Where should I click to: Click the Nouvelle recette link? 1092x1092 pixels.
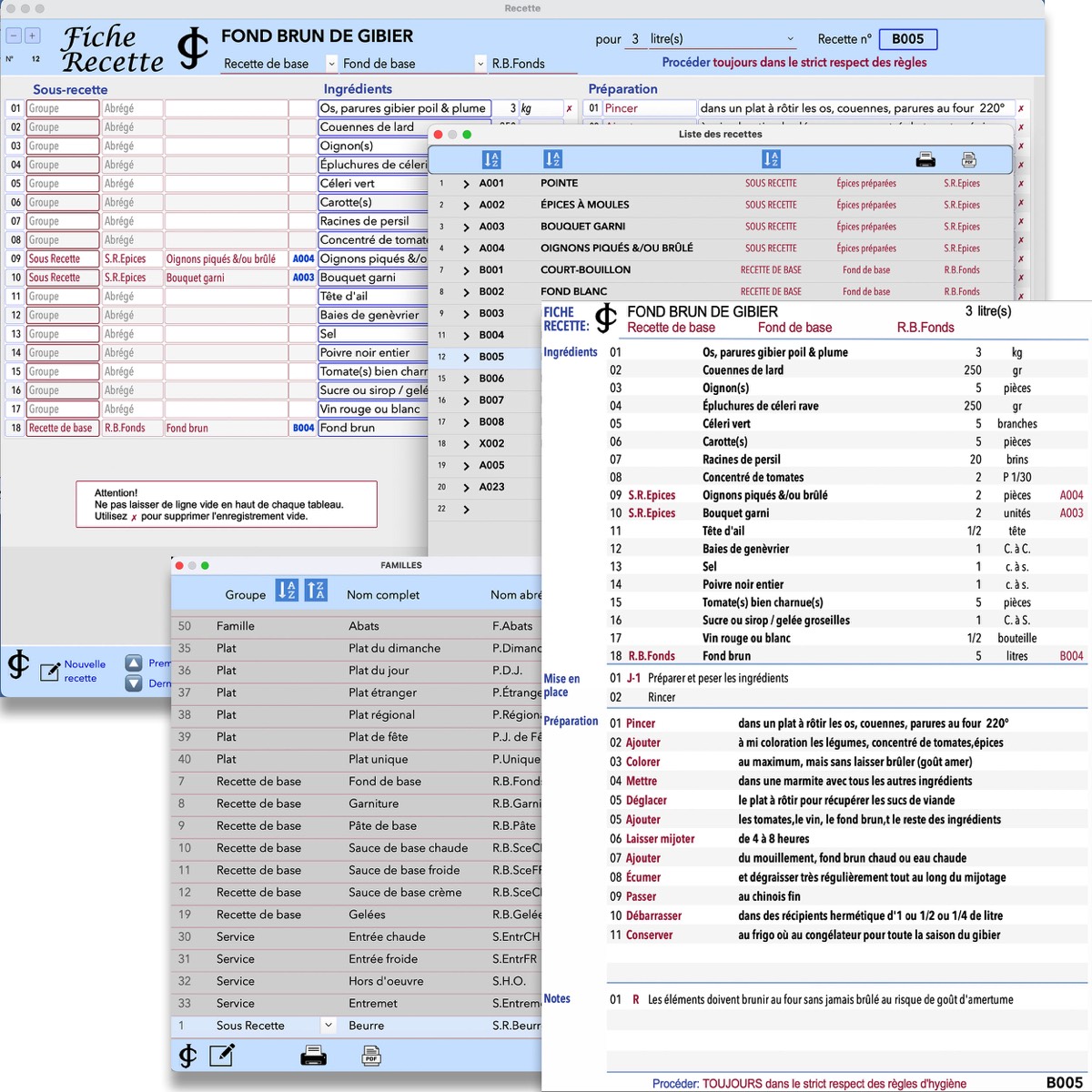coord(85,672)
